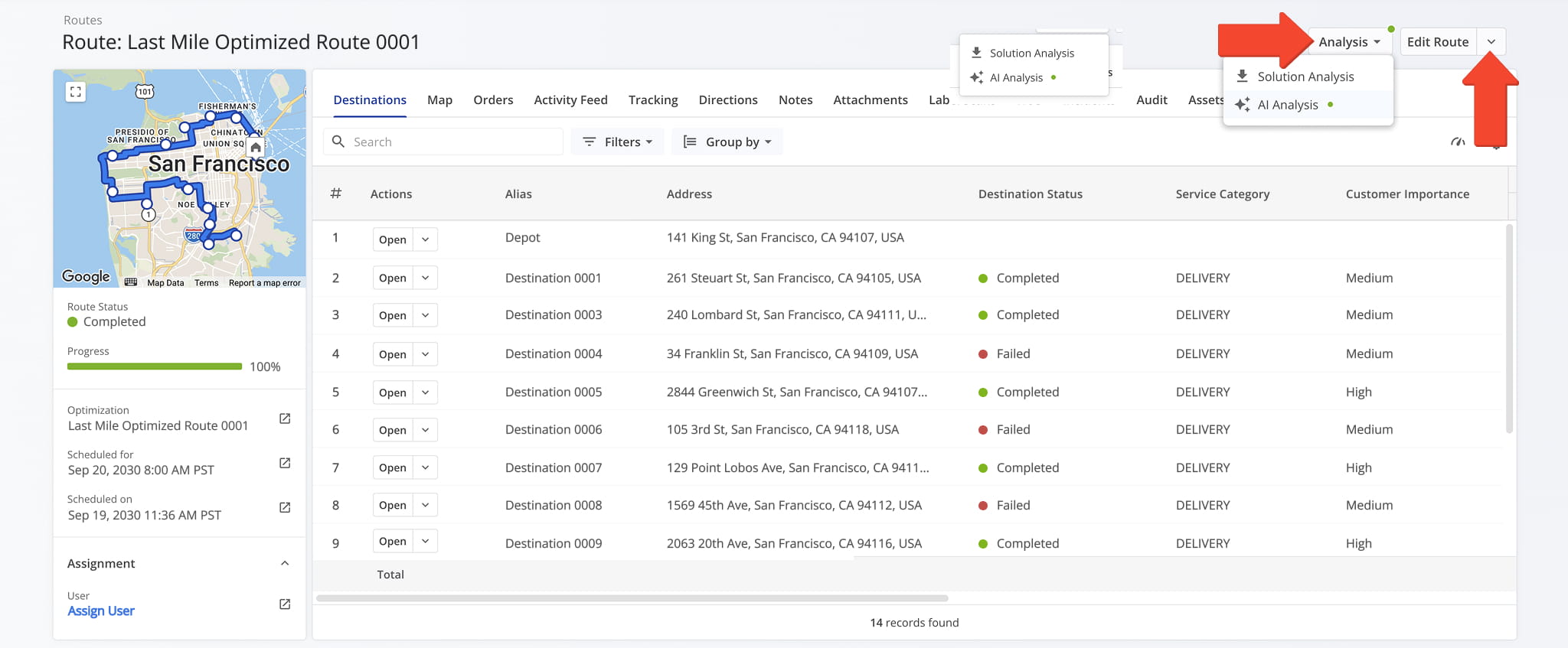Collapse the Assignment section
The width and height of the screenshot is (1568, 648).
[285, 564]
